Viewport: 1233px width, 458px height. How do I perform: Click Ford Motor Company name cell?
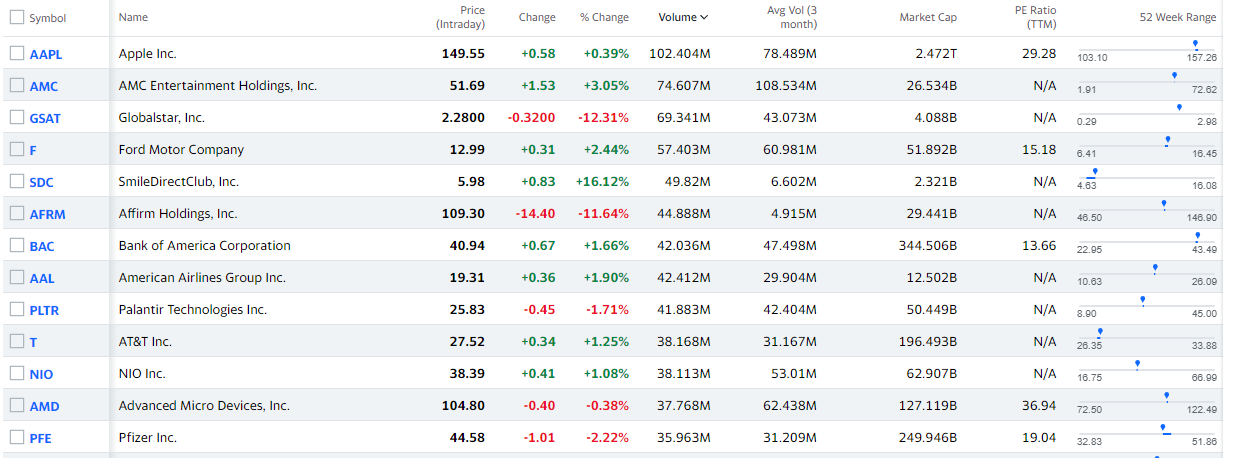(181, 149)
